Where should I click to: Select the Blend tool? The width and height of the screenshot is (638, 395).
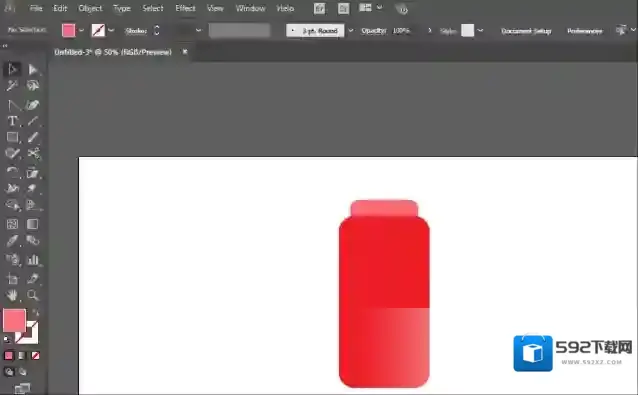point(33,241)
